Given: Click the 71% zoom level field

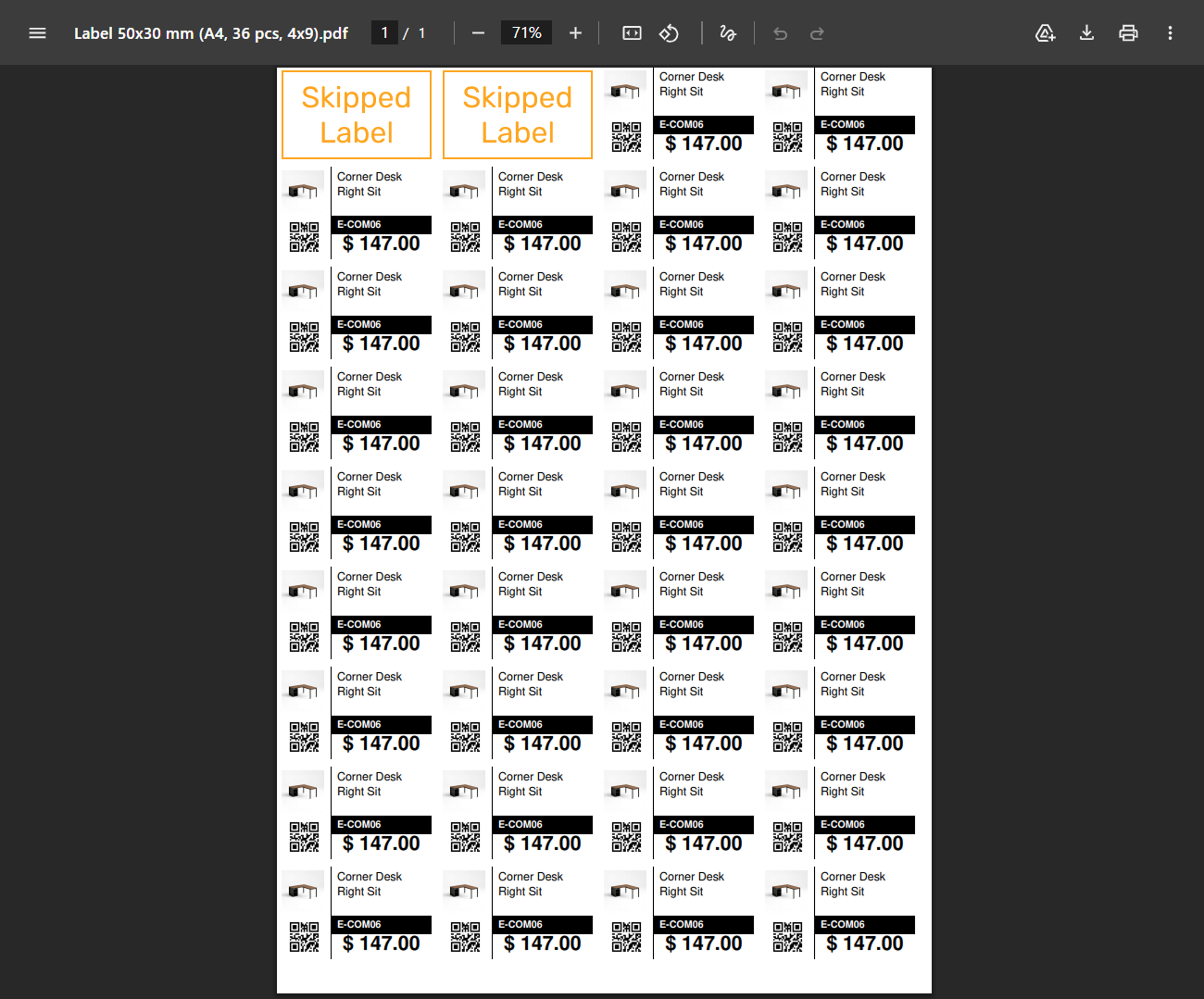Looking at the screenshot, I should tap(526, 33).
